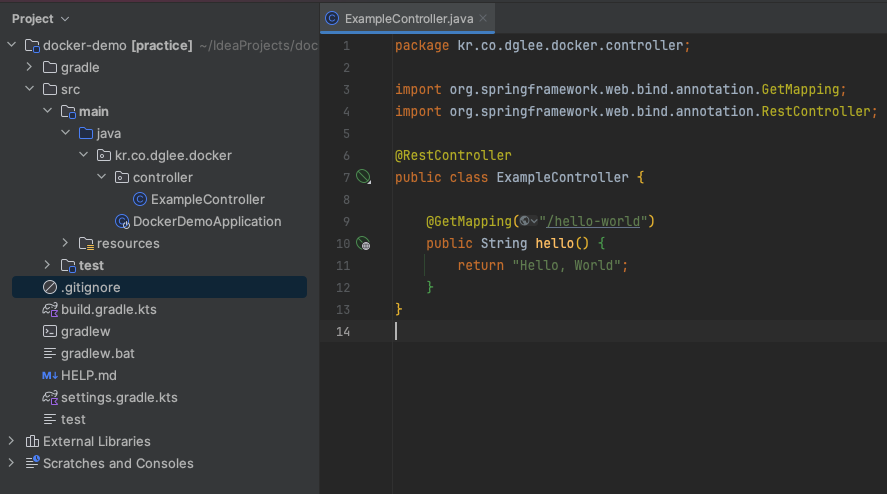
Task: Click the GetMapping import on line 3
Action: tap(800, 89)
